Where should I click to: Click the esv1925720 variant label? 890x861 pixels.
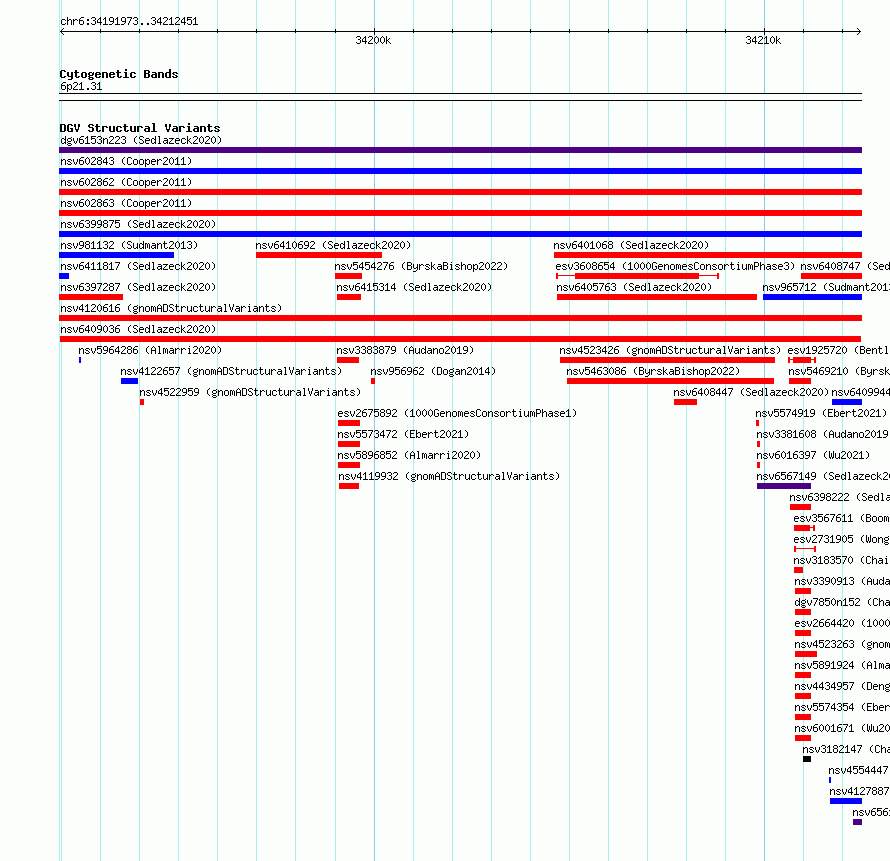pos(838,350)
